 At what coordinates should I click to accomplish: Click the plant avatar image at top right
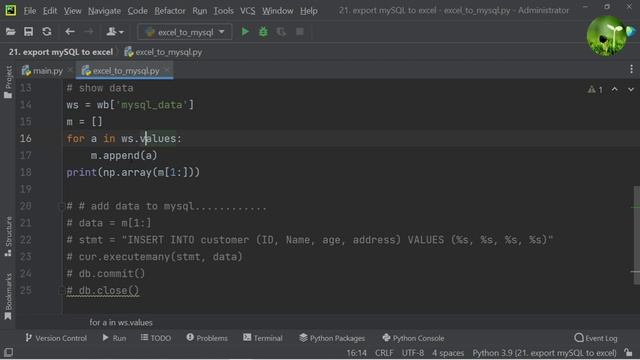point(607,36)
